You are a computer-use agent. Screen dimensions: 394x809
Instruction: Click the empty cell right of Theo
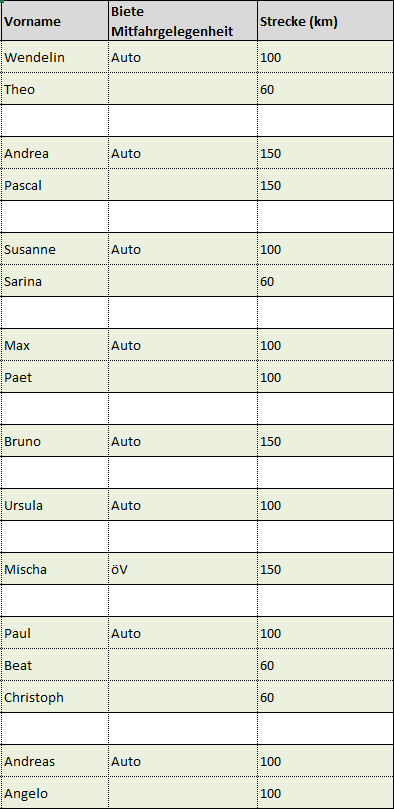click(183, 89)
